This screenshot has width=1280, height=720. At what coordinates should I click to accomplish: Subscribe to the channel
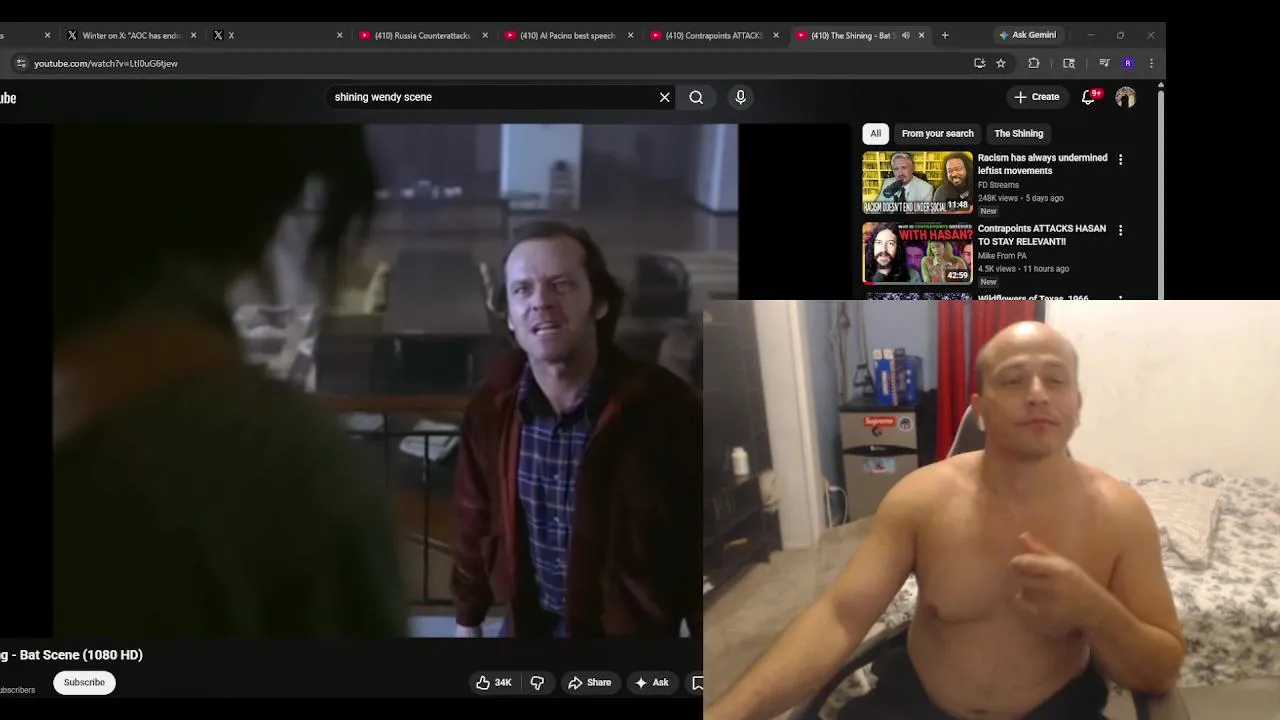point(84,682)
